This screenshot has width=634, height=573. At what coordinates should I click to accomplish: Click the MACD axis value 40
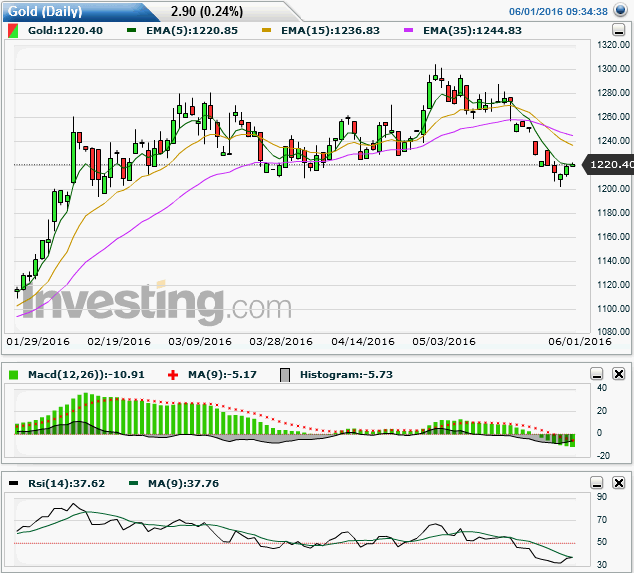click(x=602, y=388)
